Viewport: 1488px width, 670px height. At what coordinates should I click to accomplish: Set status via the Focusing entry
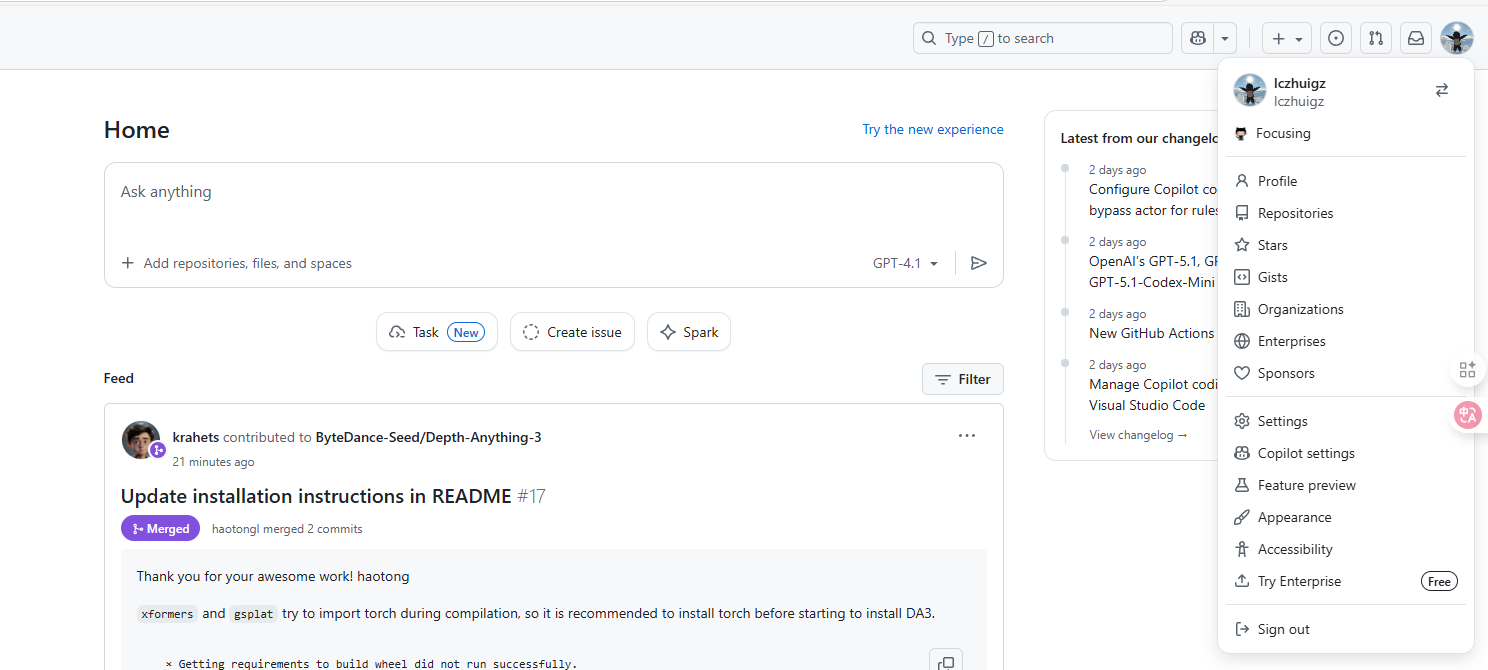(1282, 133)
